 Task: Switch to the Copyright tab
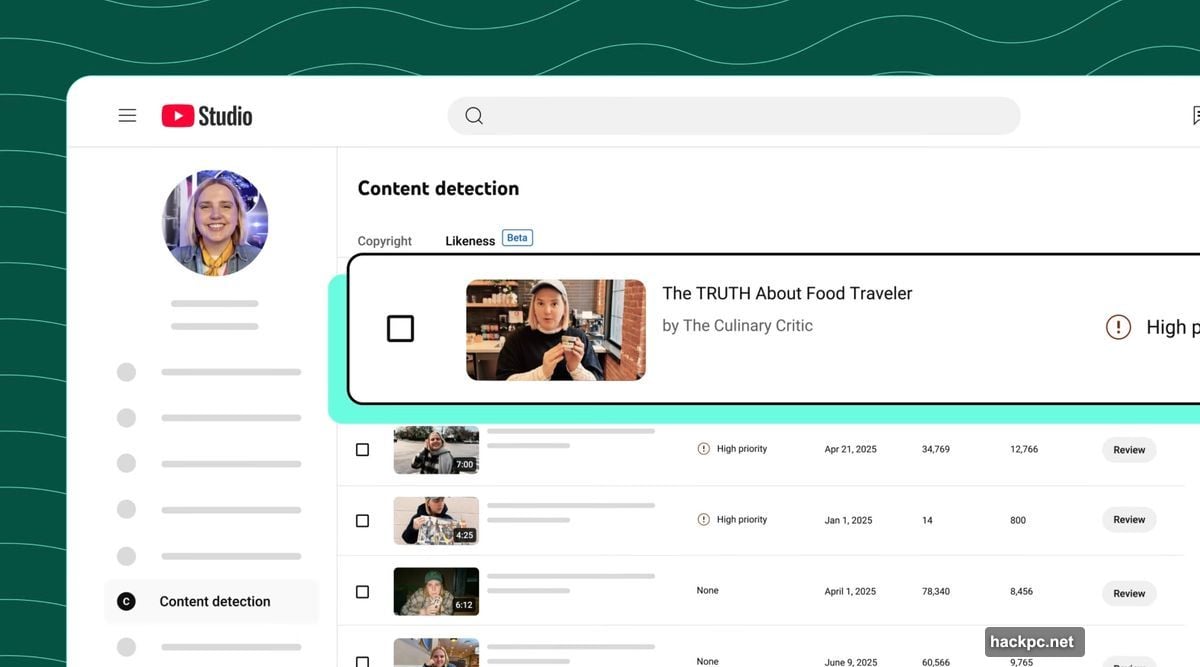[385, 240]
